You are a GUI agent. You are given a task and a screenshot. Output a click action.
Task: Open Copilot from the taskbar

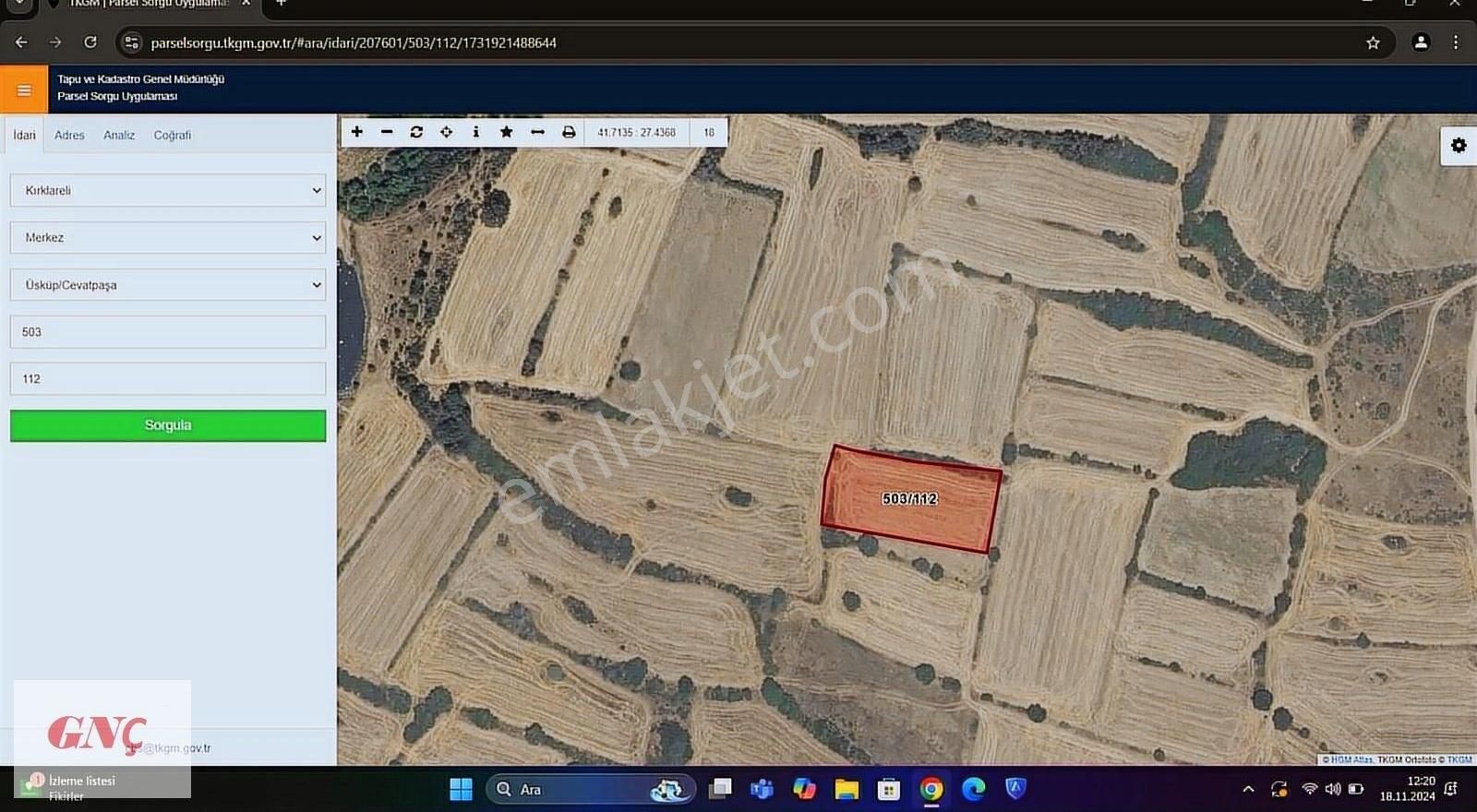coord(804,789)
